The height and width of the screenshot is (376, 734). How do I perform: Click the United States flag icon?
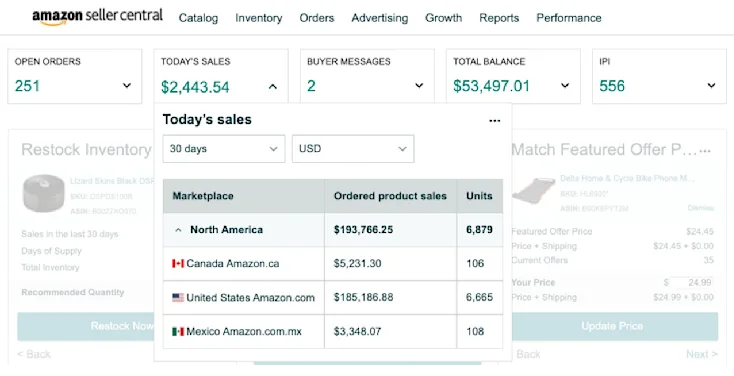pos(178,297)
